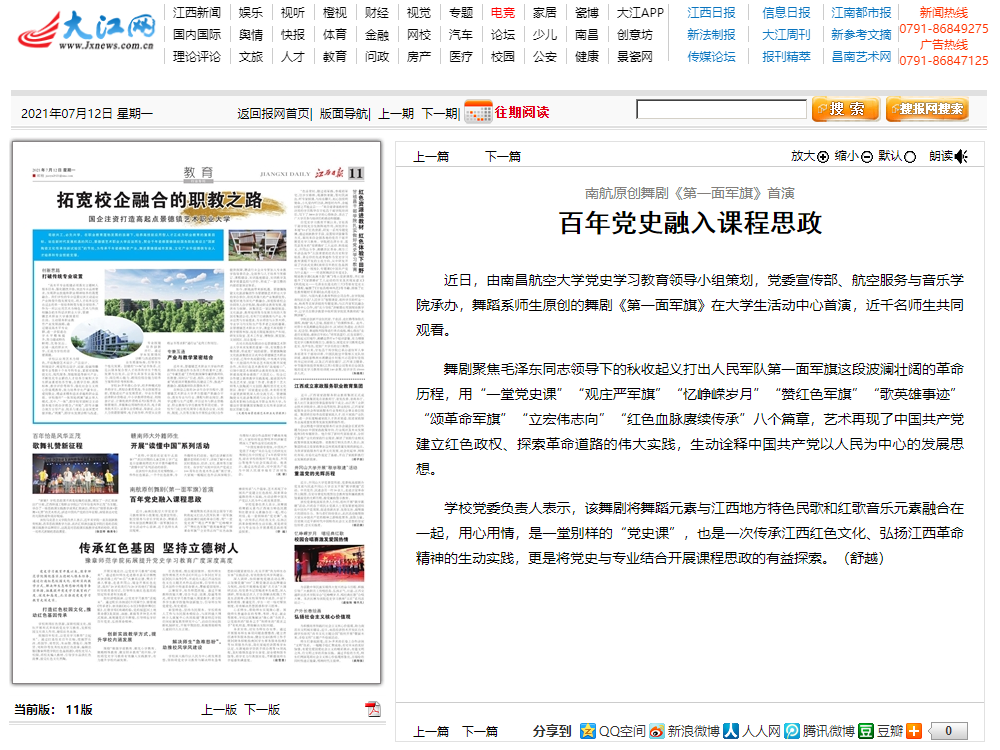The image size is (1000, 750).
Task: Share article to QQ空间
Action: coord(588,731)
